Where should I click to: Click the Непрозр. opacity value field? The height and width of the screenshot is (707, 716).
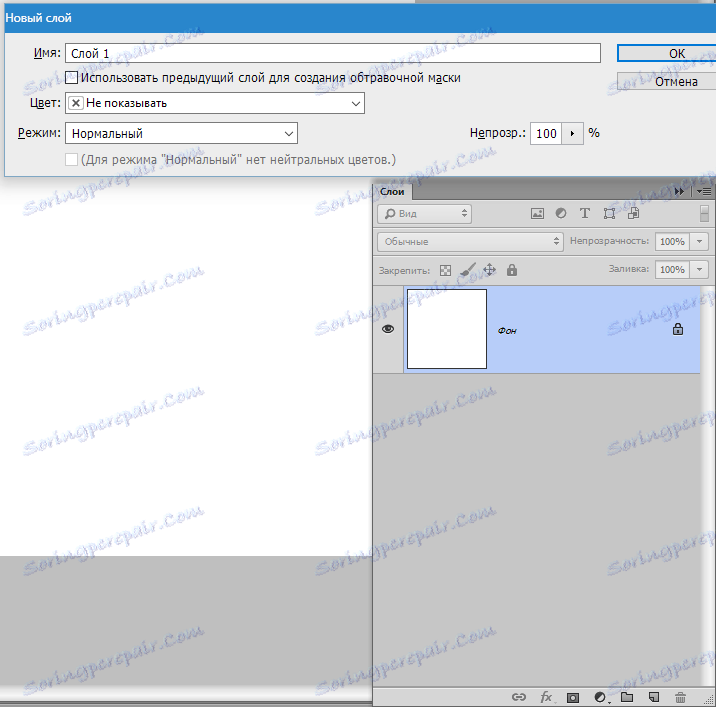pyautogui.click(x=546, y=133)
